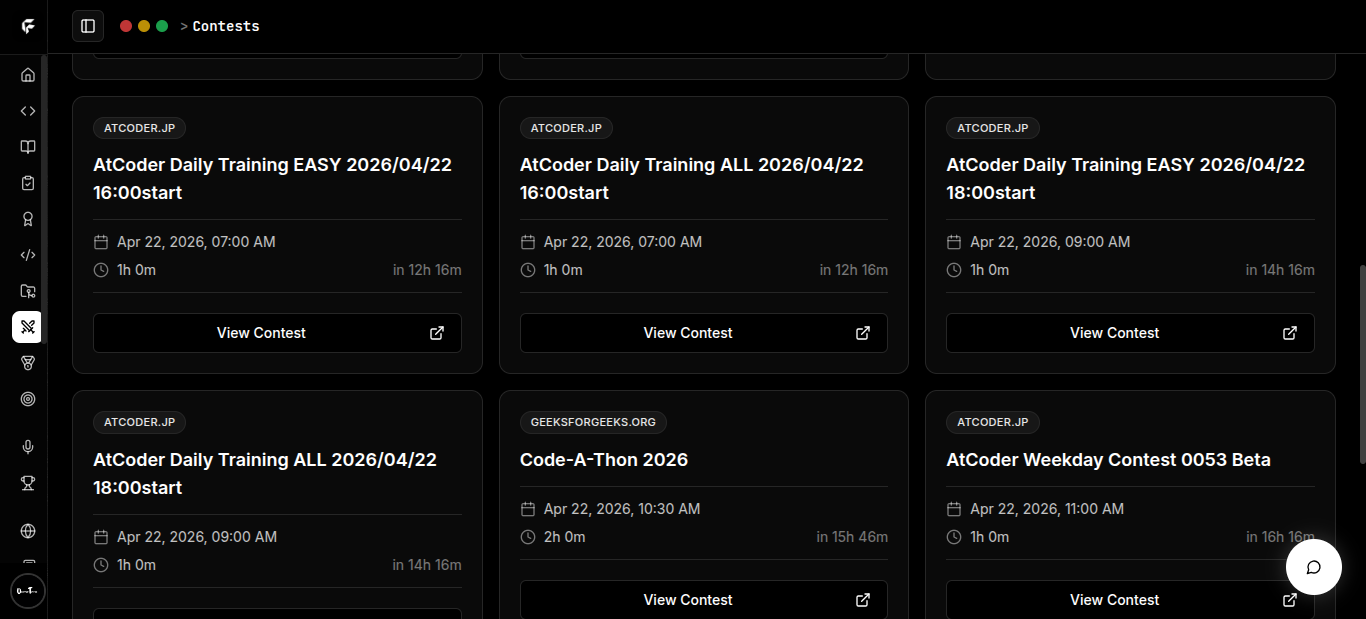Click the Apr 22, 2026, 11:00 AM date
1366x619 pixels.
click(1047, 509)
